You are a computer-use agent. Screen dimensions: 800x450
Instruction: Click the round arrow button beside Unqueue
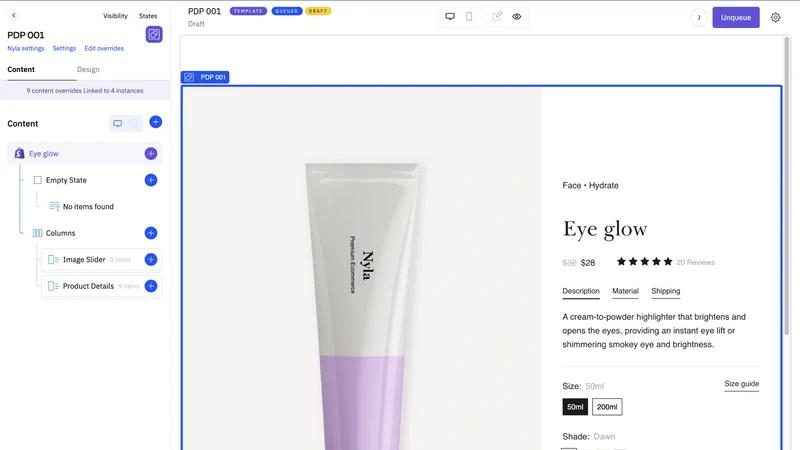[x=699, y=17]
